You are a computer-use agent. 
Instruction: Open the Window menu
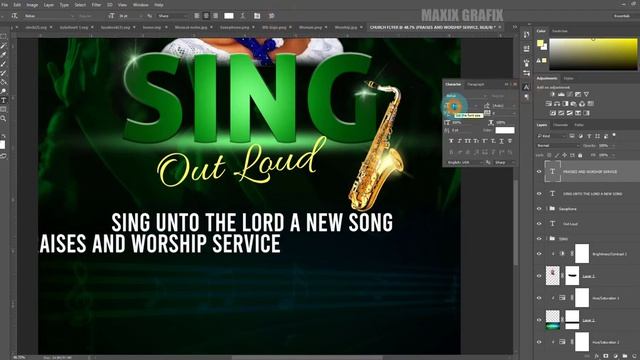coord(141,5)
